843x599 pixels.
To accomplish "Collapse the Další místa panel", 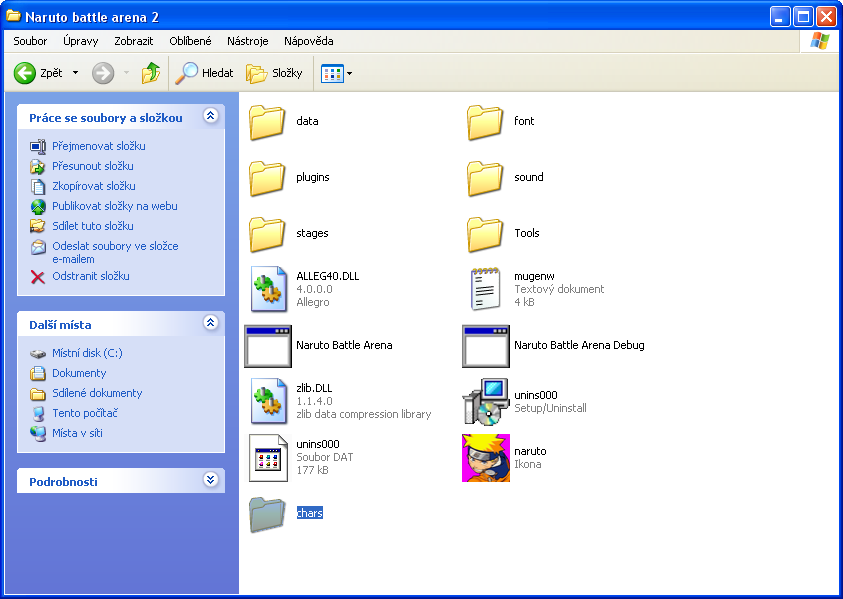I will [x=211, y=322].
